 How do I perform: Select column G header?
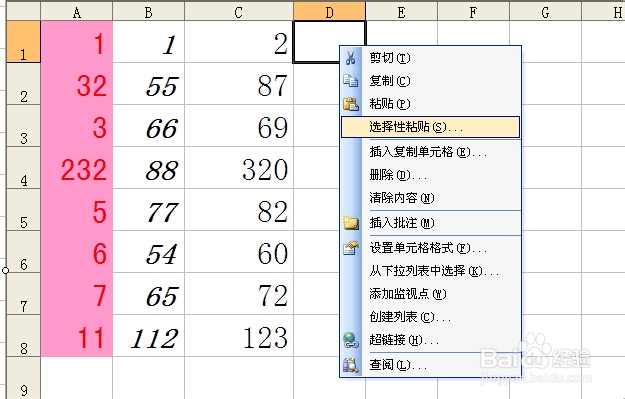545,12
